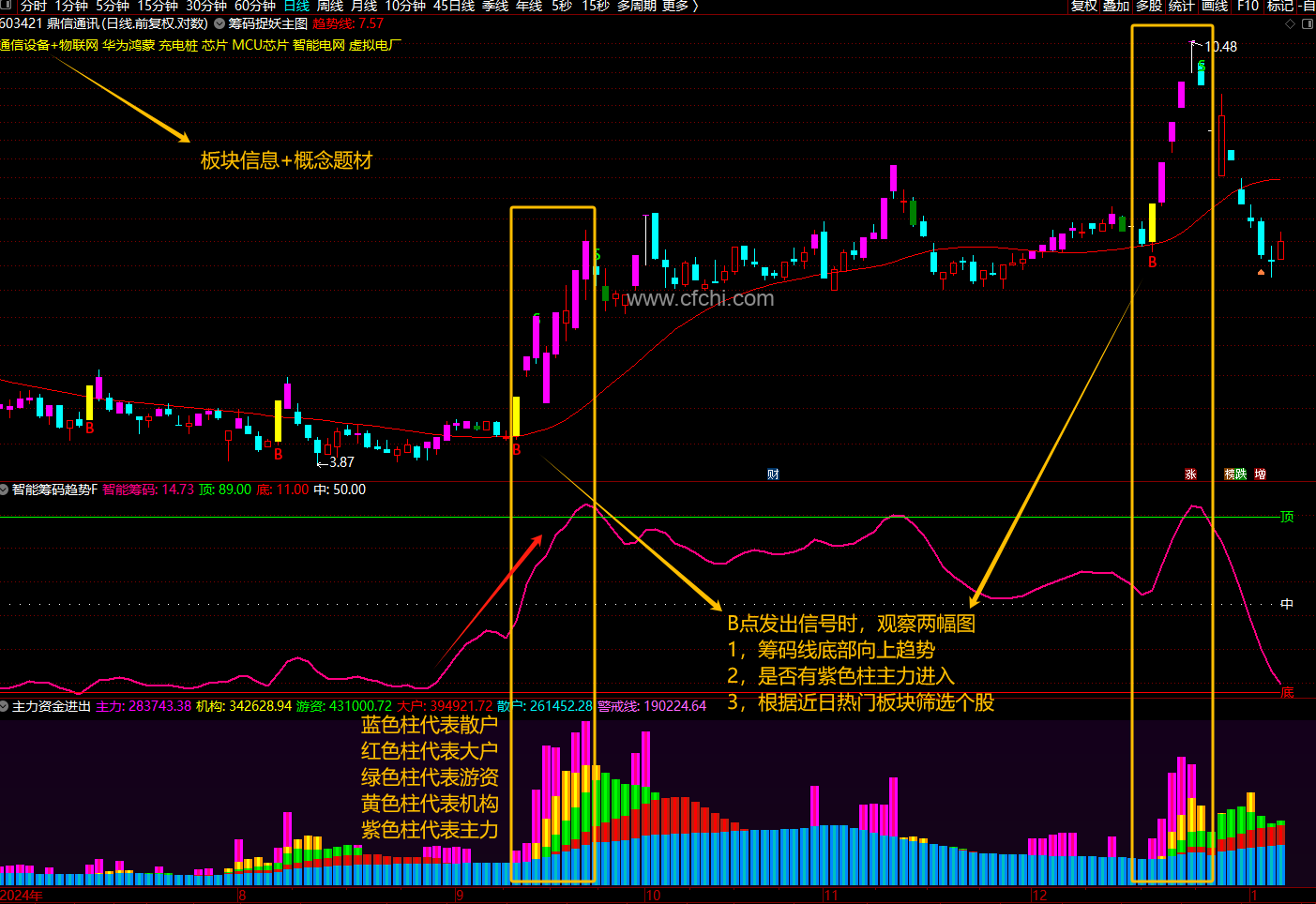The height and width of the screenshot is (904, 1316).
Task: Click the MCU芯片 concept label
Action: pos(260,45)
